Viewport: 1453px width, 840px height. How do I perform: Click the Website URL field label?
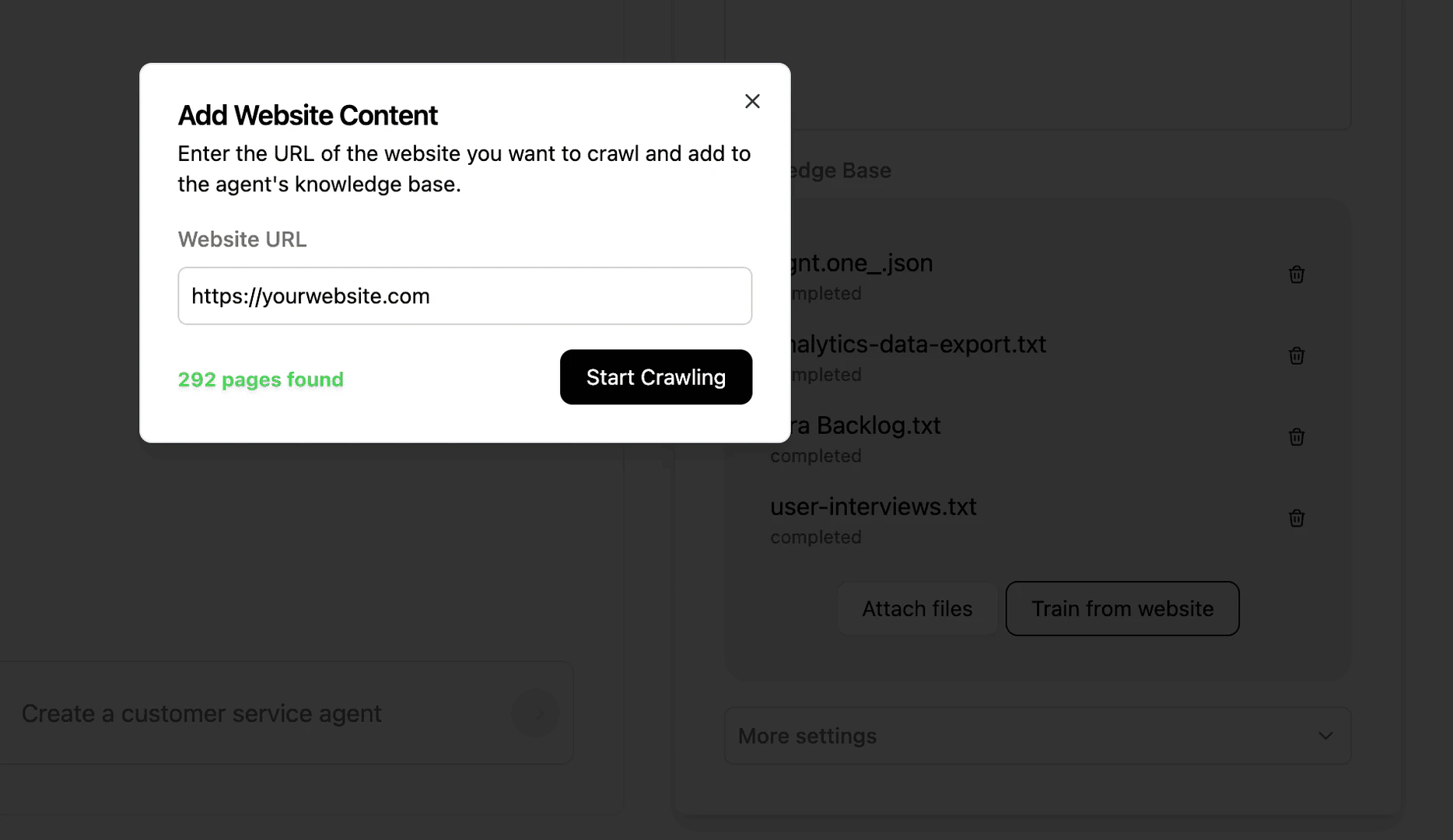pyautogui.click(x=242, y=240)
